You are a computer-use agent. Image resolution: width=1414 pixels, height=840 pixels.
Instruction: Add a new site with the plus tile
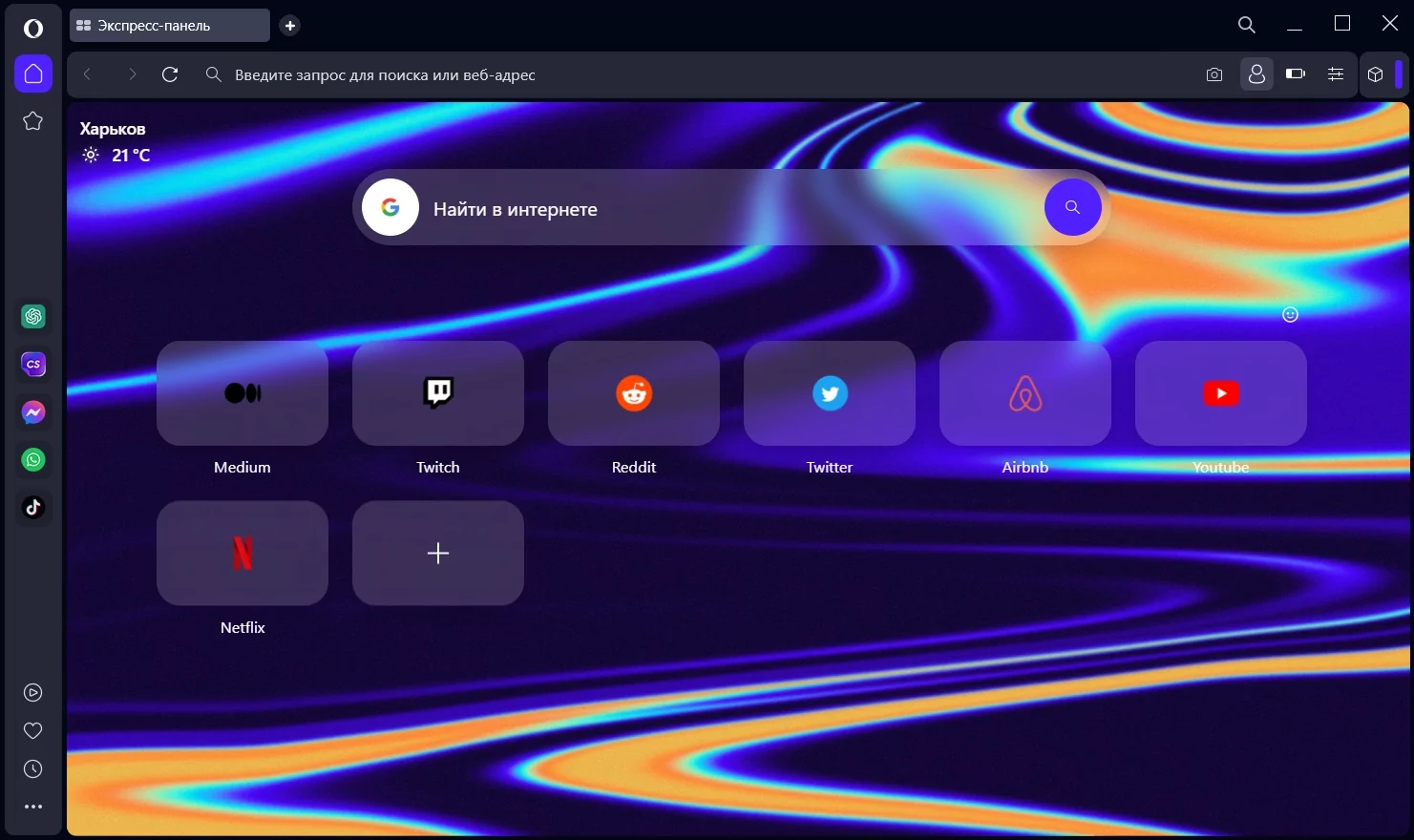(438, 553)
